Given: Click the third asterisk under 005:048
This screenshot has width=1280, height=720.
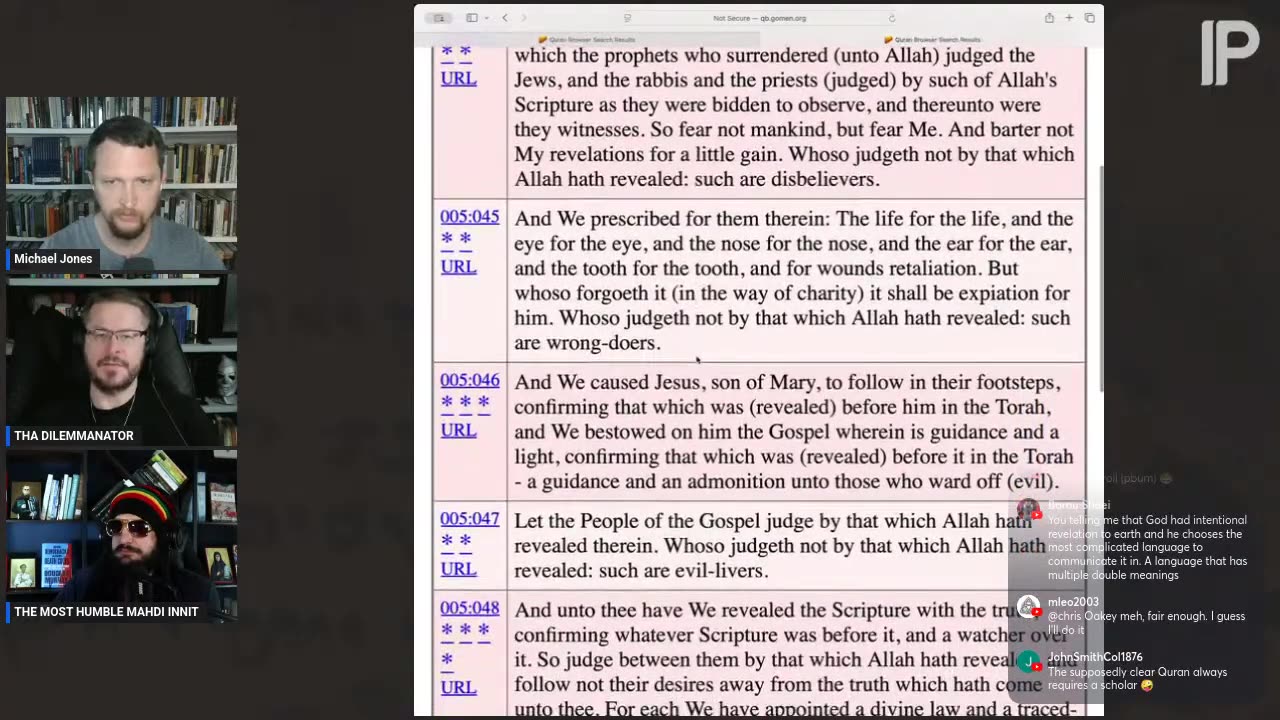Looking at the screenshot, I should click(x=483, y=632).
